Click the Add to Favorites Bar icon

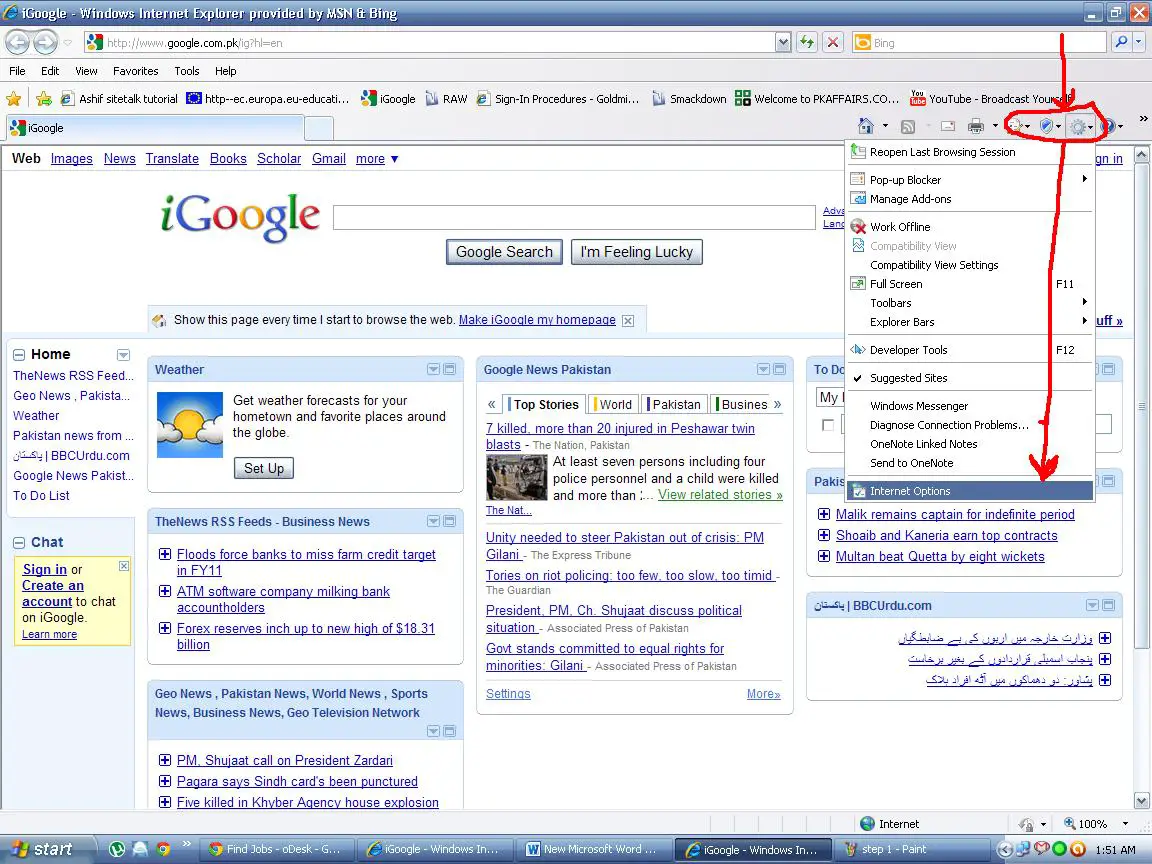[44, 98]
